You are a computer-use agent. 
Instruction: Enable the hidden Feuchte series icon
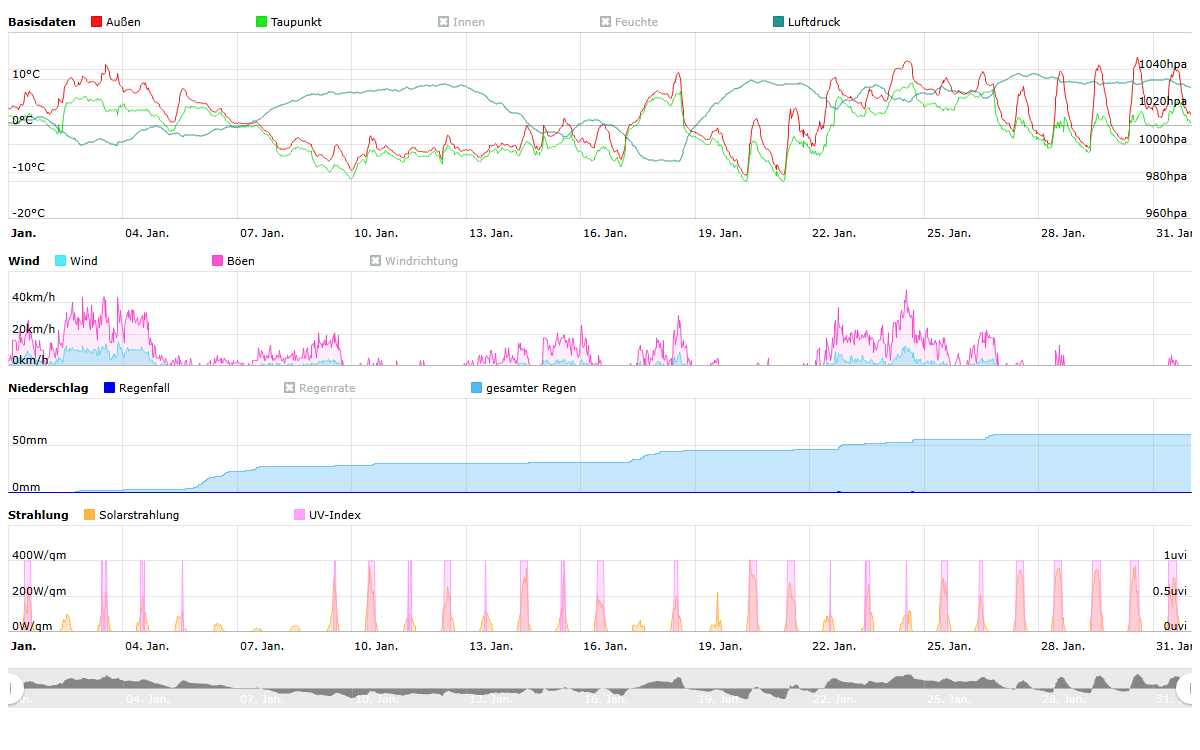(x=605, y=22)
